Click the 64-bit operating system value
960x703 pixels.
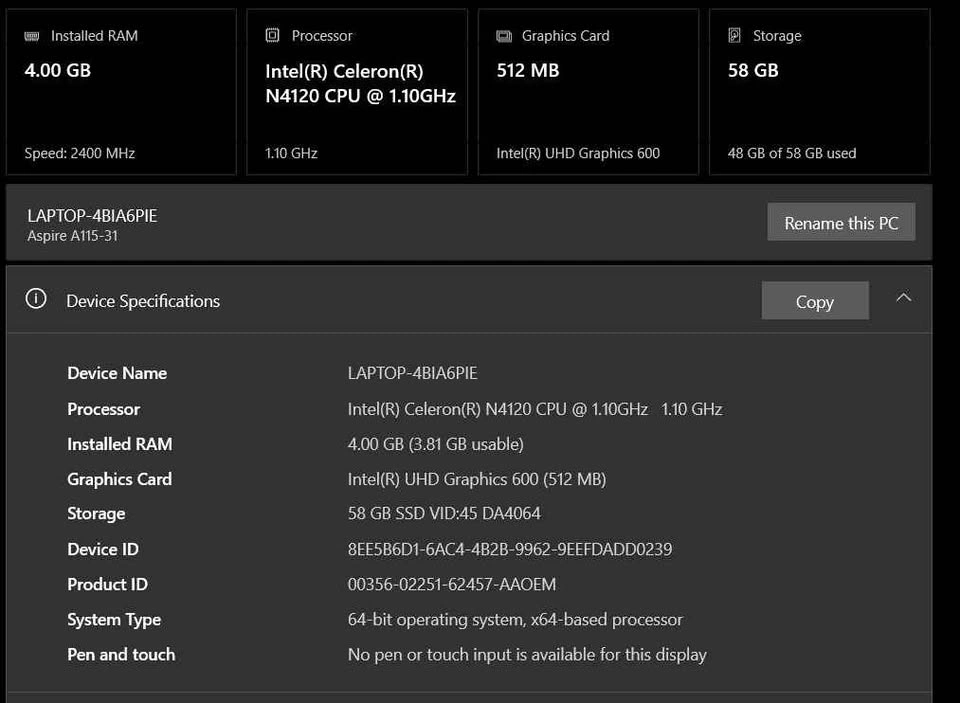point(515,620)
